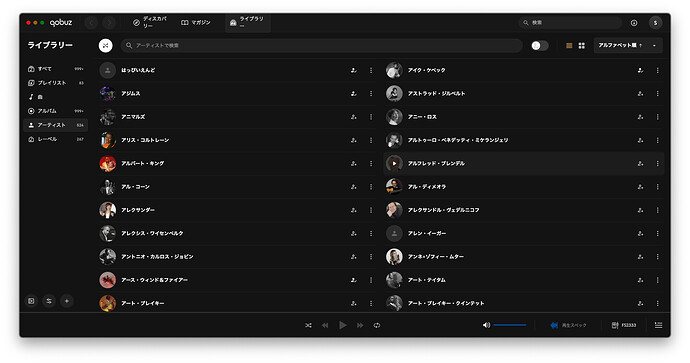Open more options for アレクサンドル・ヴェデルニコフ
690x363 pixels.
pyautogui.click(x=657, y=210)
